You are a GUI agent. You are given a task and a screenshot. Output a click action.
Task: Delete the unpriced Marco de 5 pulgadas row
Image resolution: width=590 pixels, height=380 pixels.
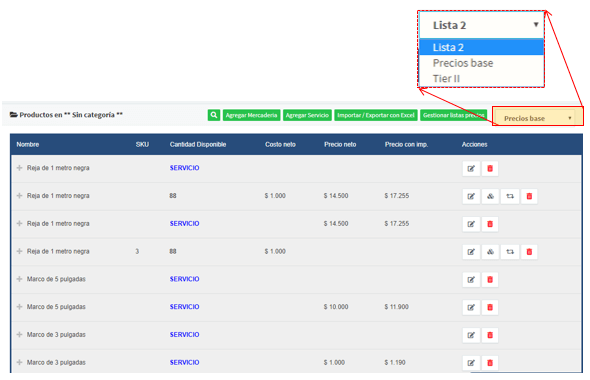[490, 280]
